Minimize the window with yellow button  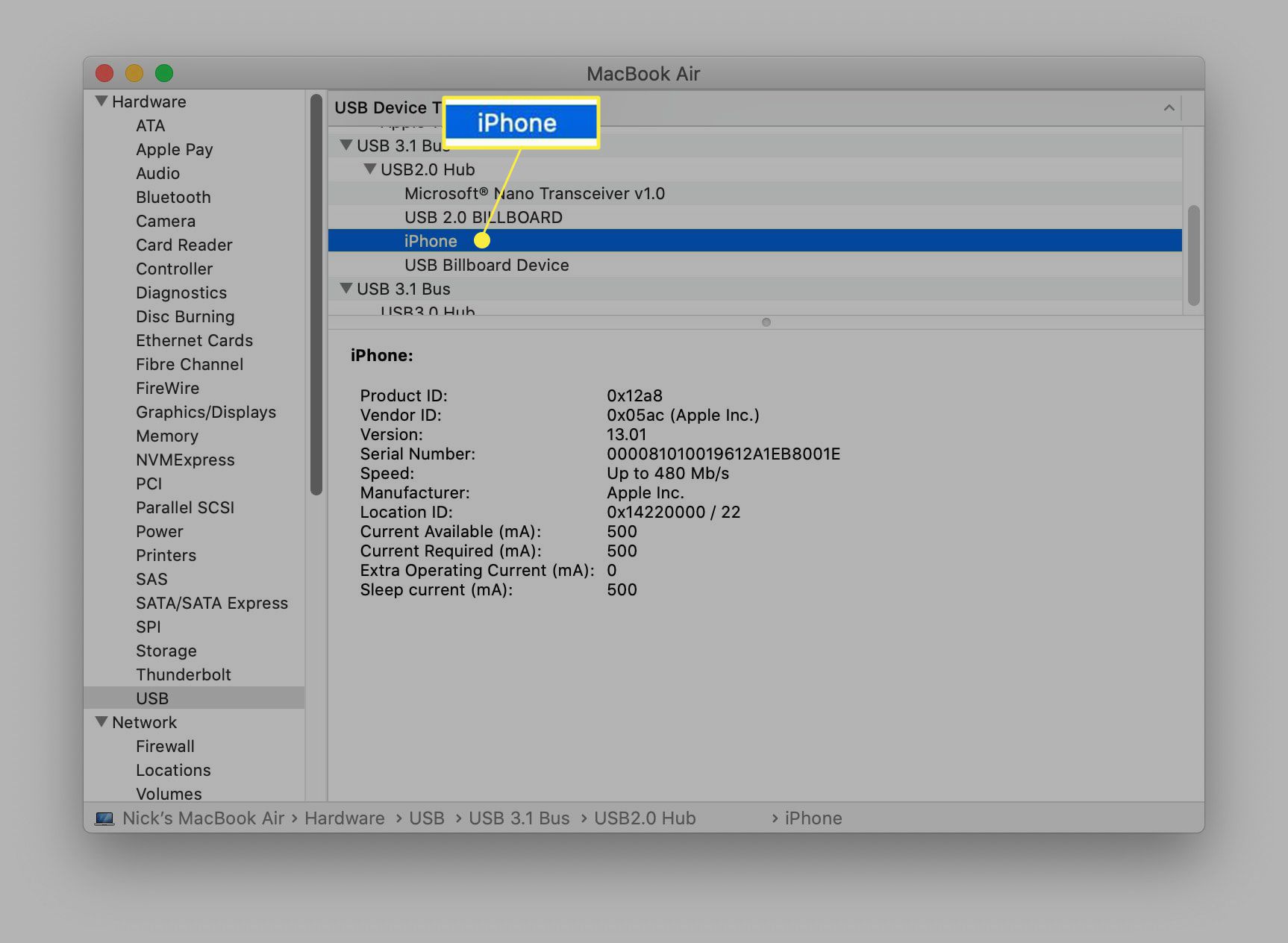pos(134,73)
